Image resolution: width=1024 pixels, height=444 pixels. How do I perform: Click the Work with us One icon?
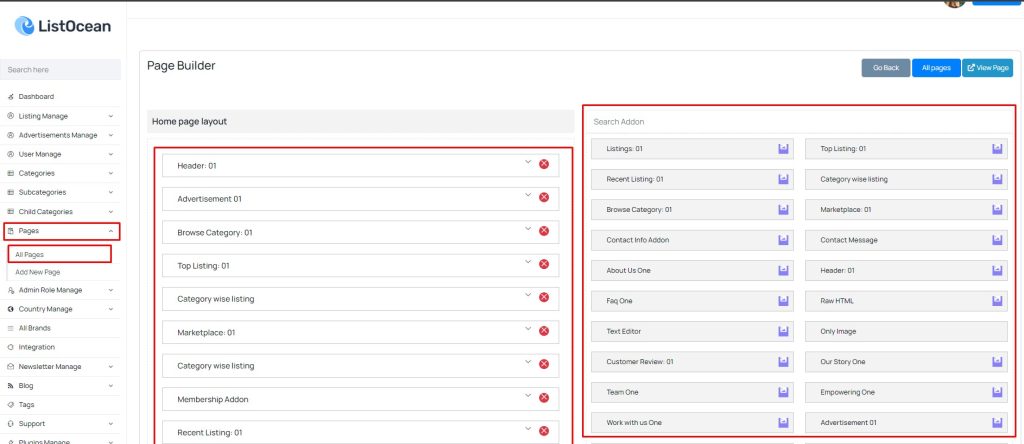(x=783, y=422)
